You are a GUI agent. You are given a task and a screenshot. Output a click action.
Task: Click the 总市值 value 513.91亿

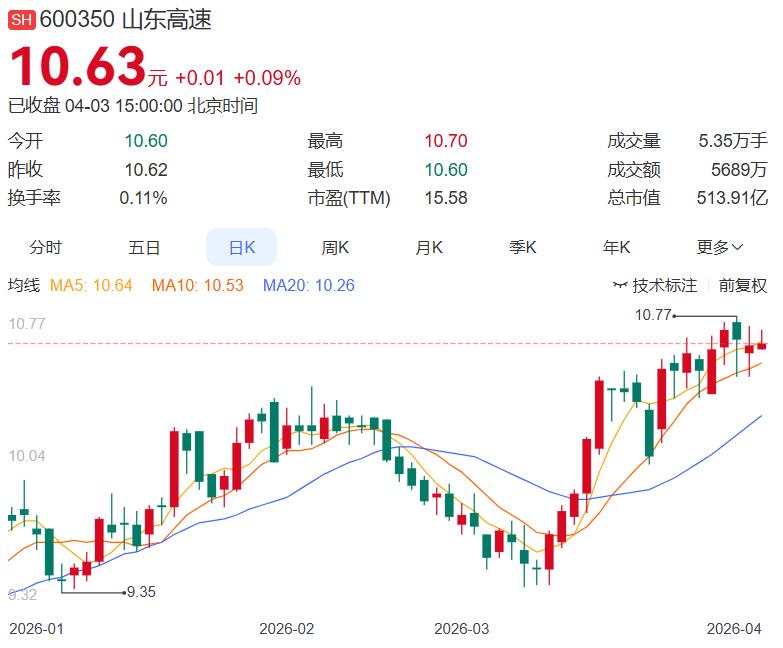coord(732,198)
